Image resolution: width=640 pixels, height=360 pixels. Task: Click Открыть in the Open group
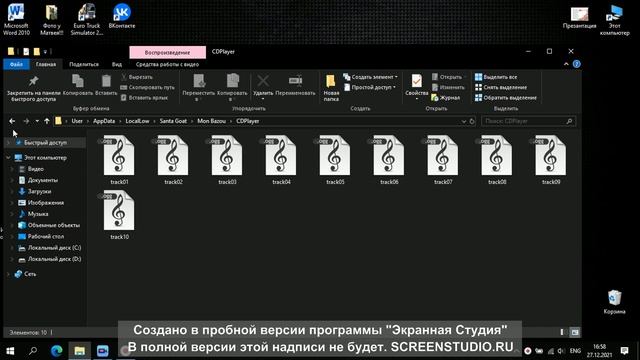[x=447, y=77]
